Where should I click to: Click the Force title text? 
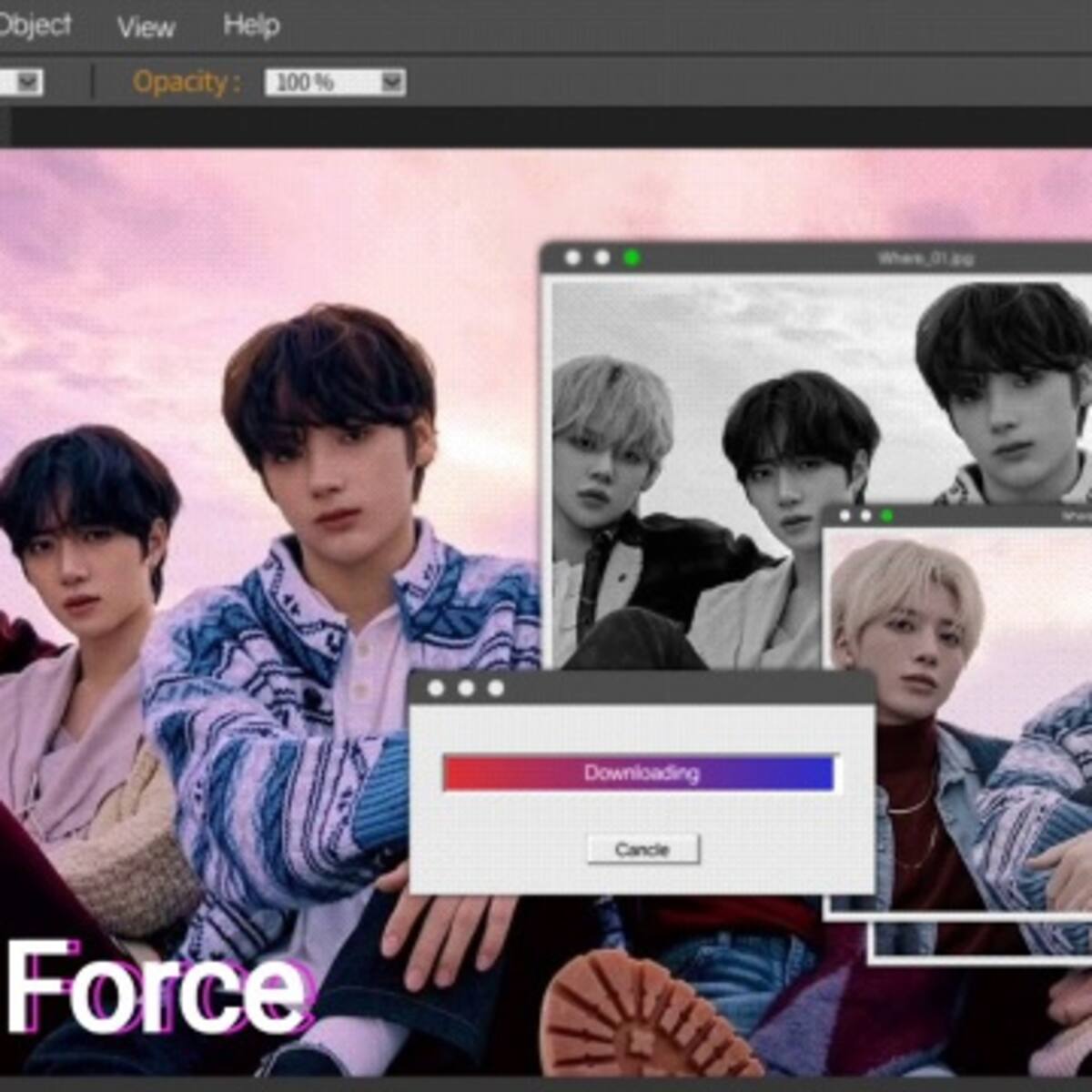[157, 990]
